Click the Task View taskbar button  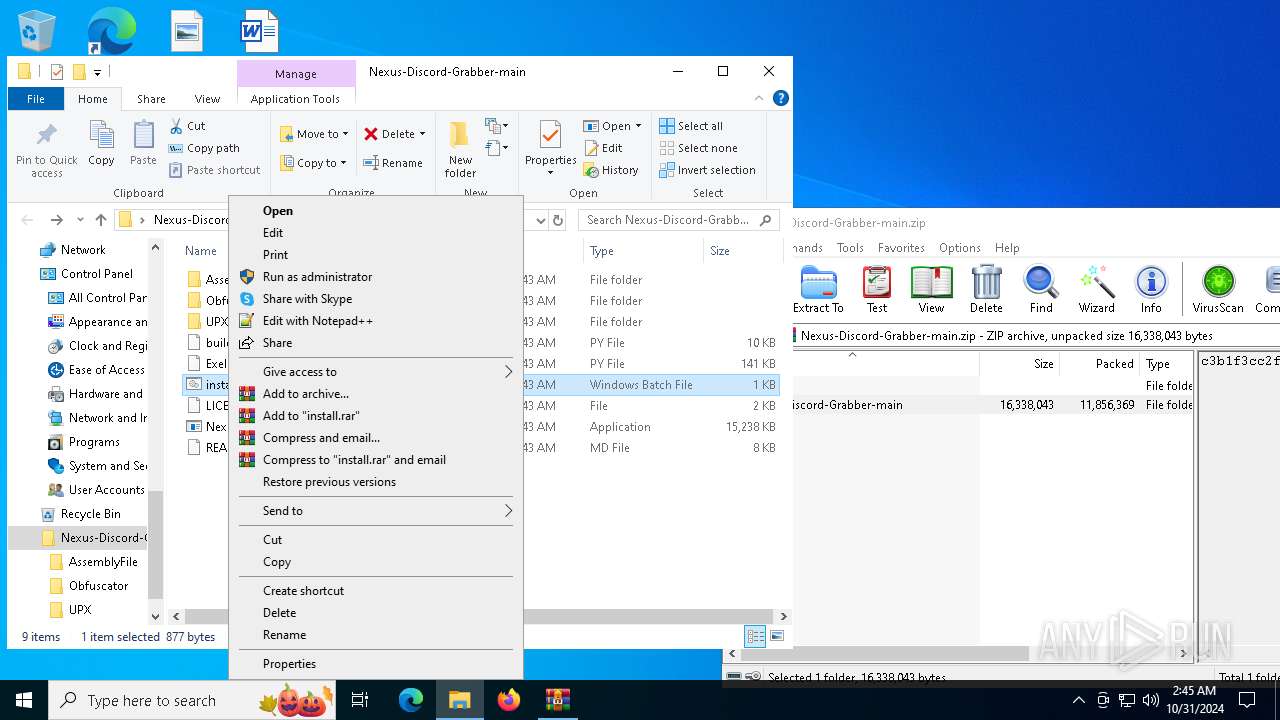point(360,700)
